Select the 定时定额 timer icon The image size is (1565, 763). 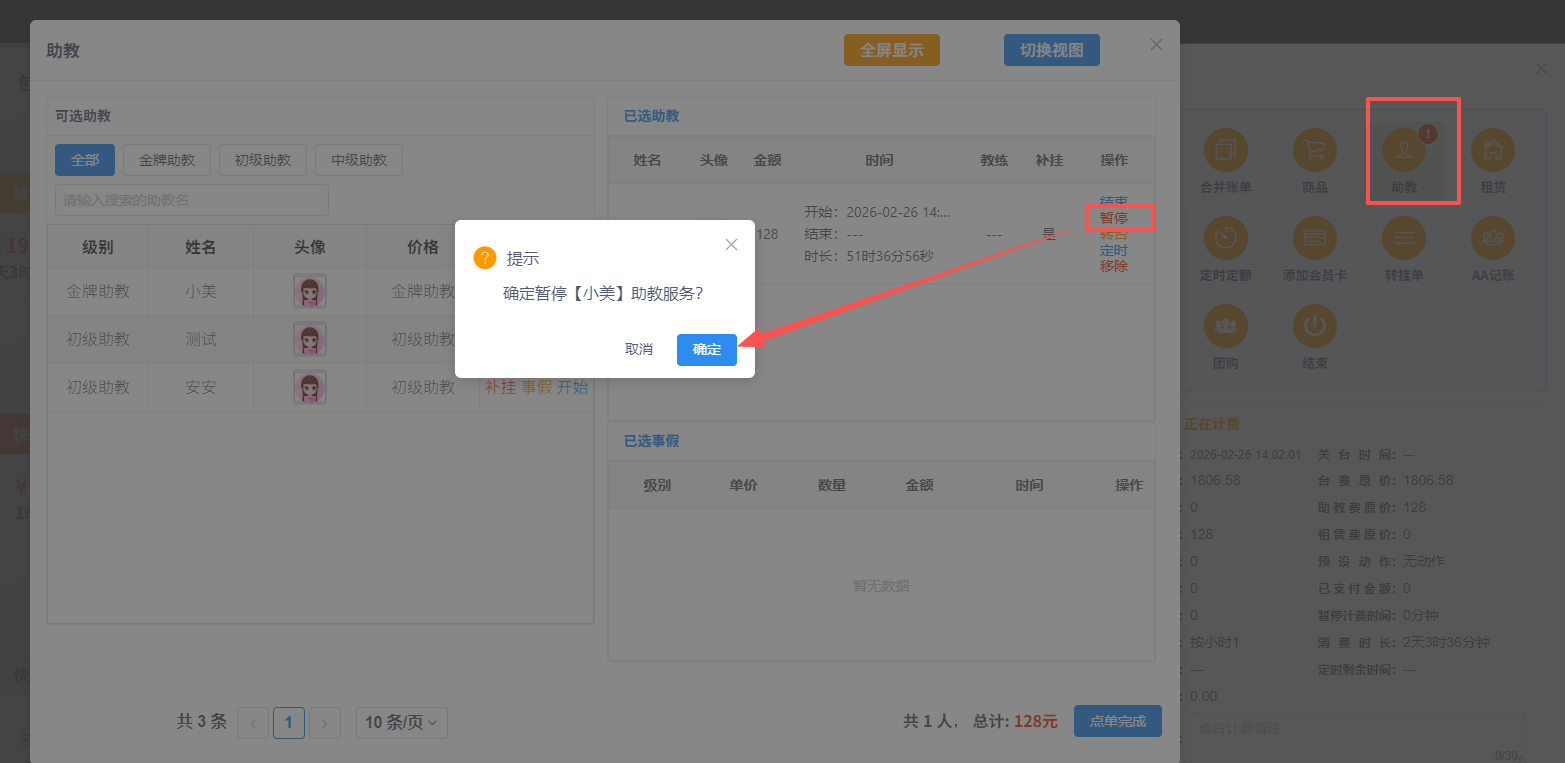1225,238
